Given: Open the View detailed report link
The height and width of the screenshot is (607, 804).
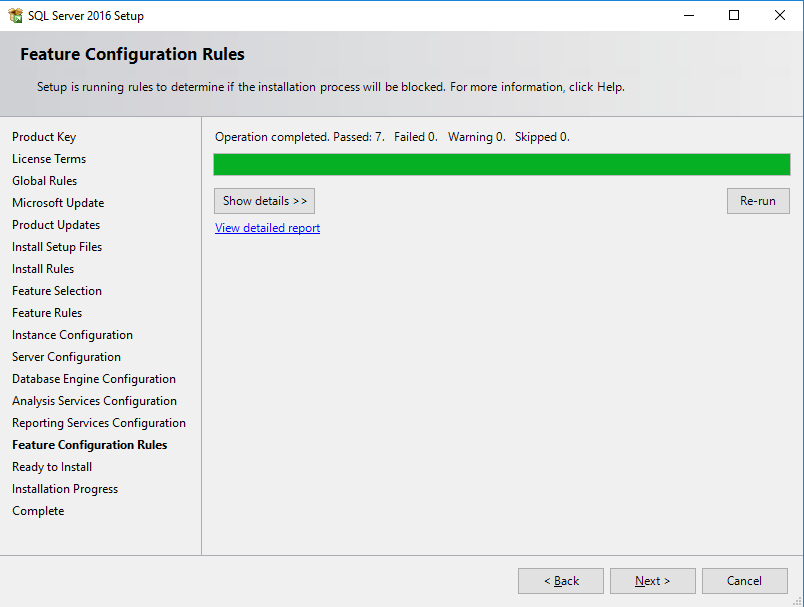Looking at the screenshot, I should 268,228.
